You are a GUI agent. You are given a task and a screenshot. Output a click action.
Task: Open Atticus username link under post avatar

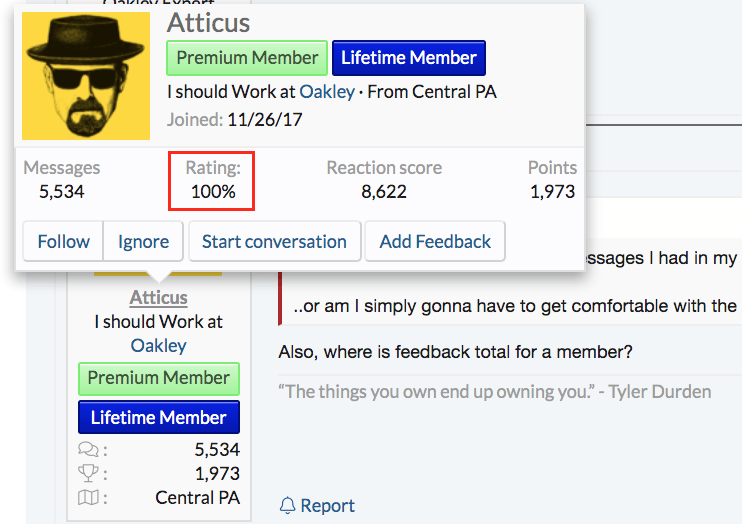(x=158, y=298)
